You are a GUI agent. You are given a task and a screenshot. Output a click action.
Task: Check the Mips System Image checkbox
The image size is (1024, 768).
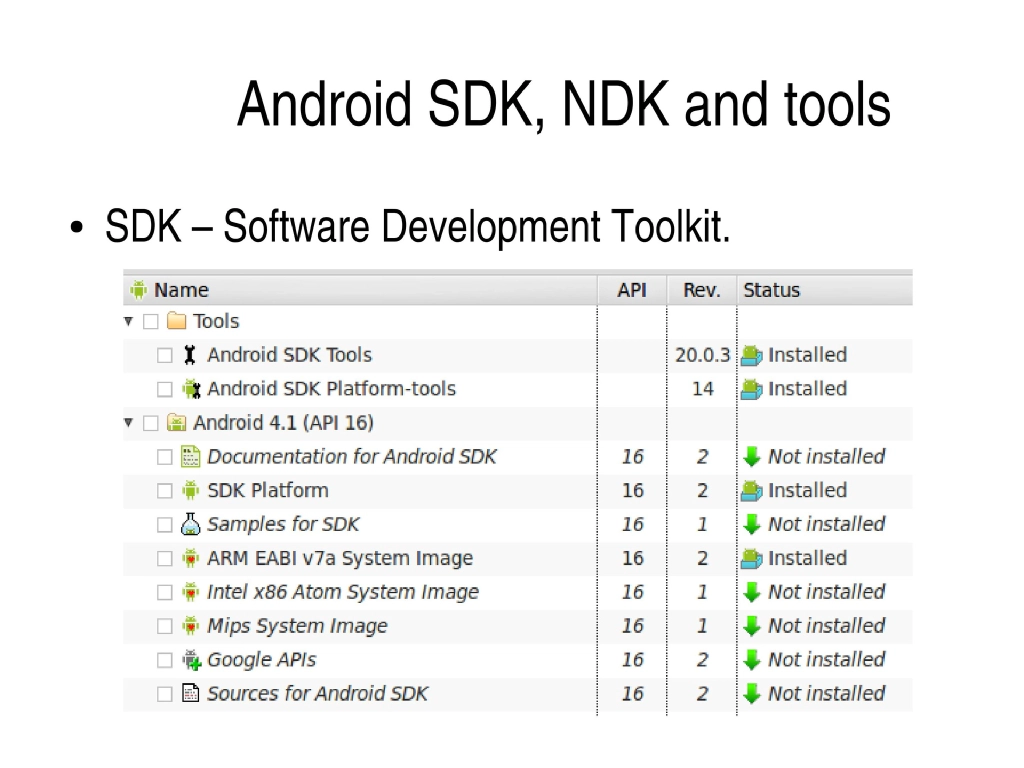point(165,626)
